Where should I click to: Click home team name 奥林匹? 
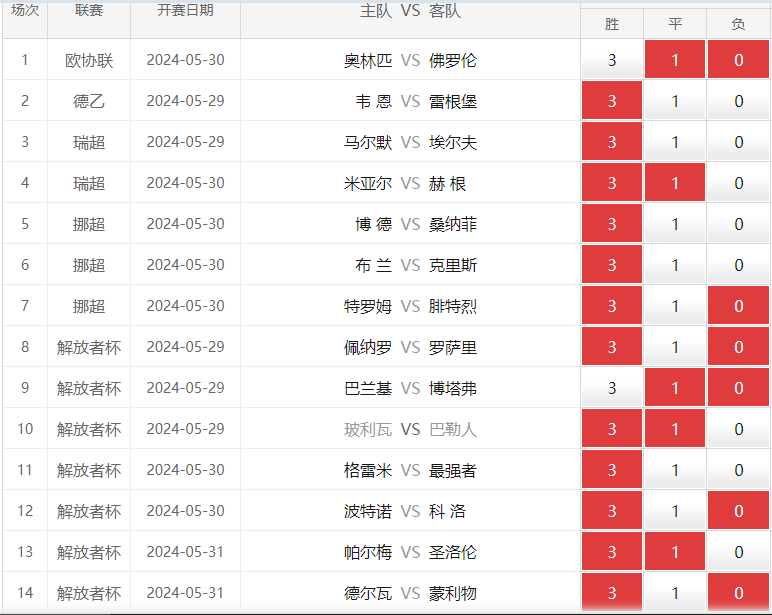pyautogui.click(x=368, y=61)
